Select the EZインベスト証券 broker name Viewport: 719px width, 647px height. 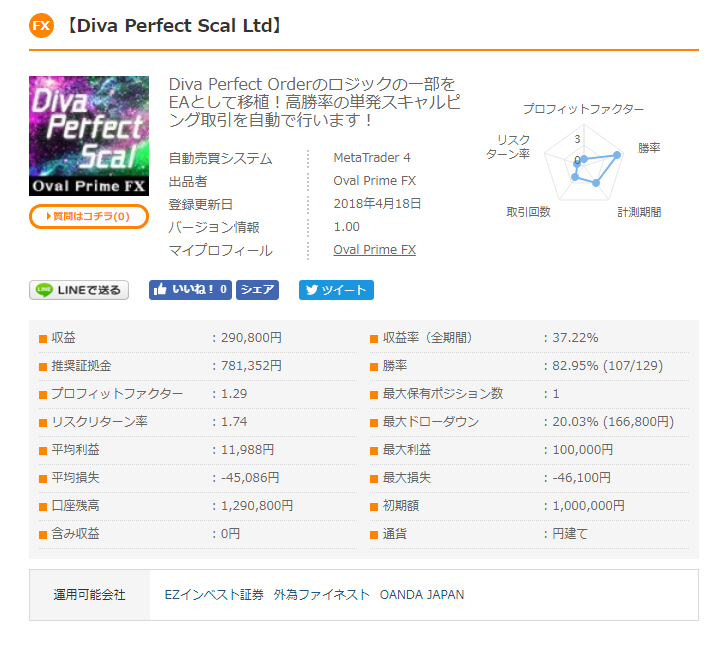pyautogui.click(x=214, y=595)
